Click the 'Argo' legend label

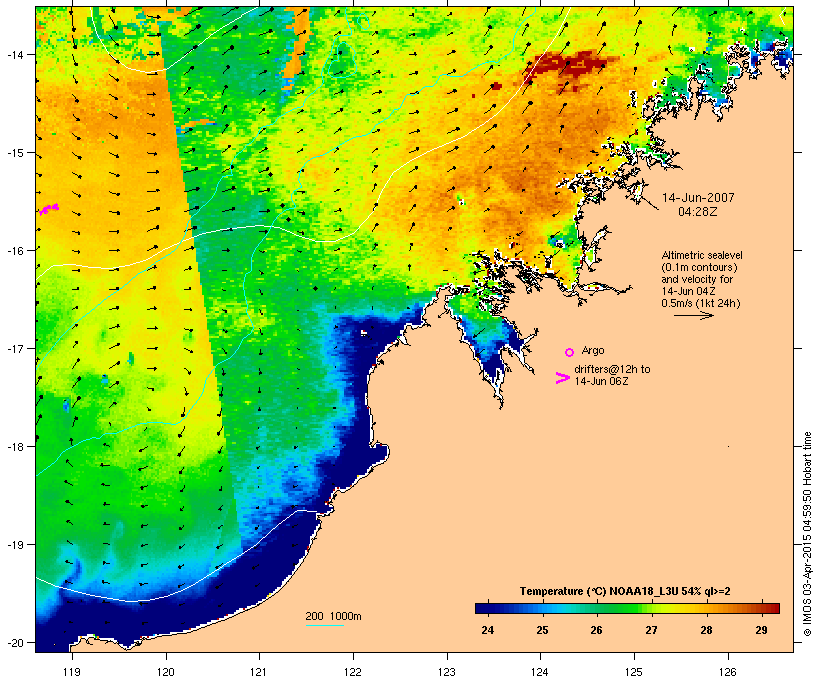point(593,350)
